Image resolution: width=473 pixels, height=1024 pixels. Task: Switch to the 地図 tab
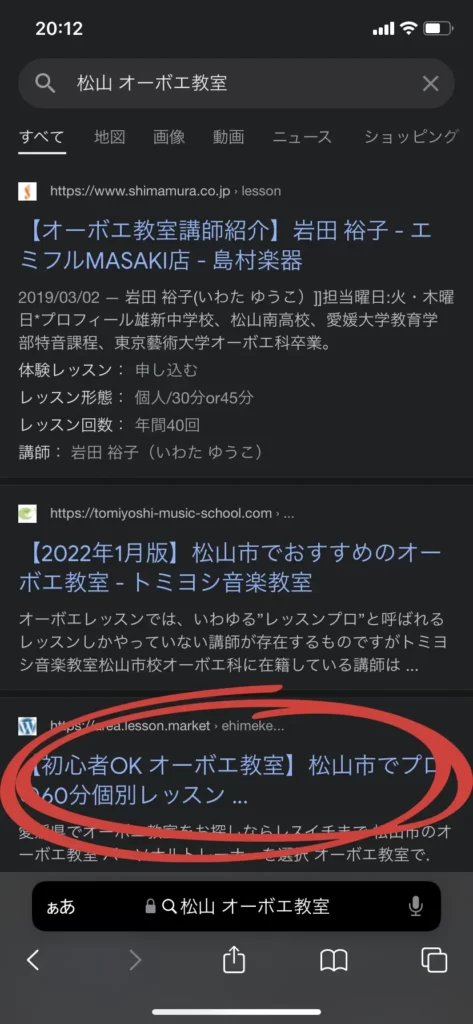[109, 137]
